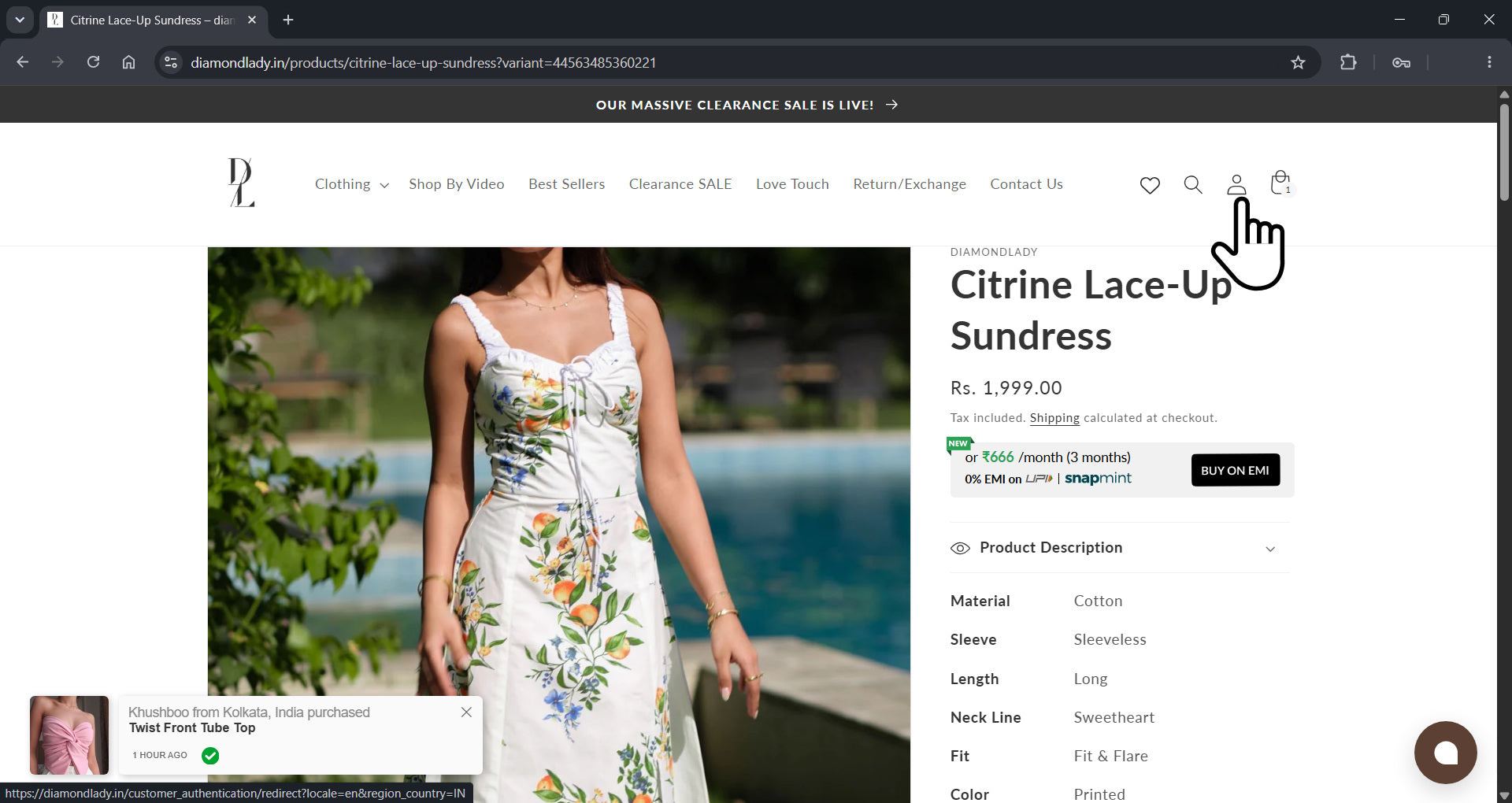Open Chrome three-dot menu
This screenshot has width=1512, height=803.
click(1488, 62)
